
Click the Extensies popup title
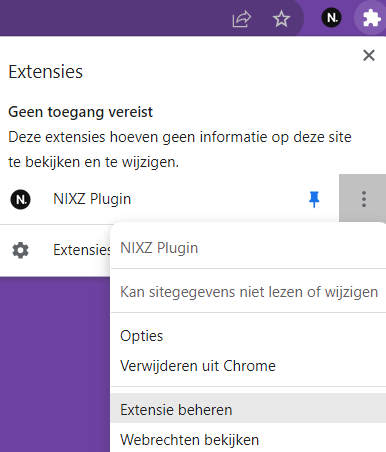tap(45, 72)
